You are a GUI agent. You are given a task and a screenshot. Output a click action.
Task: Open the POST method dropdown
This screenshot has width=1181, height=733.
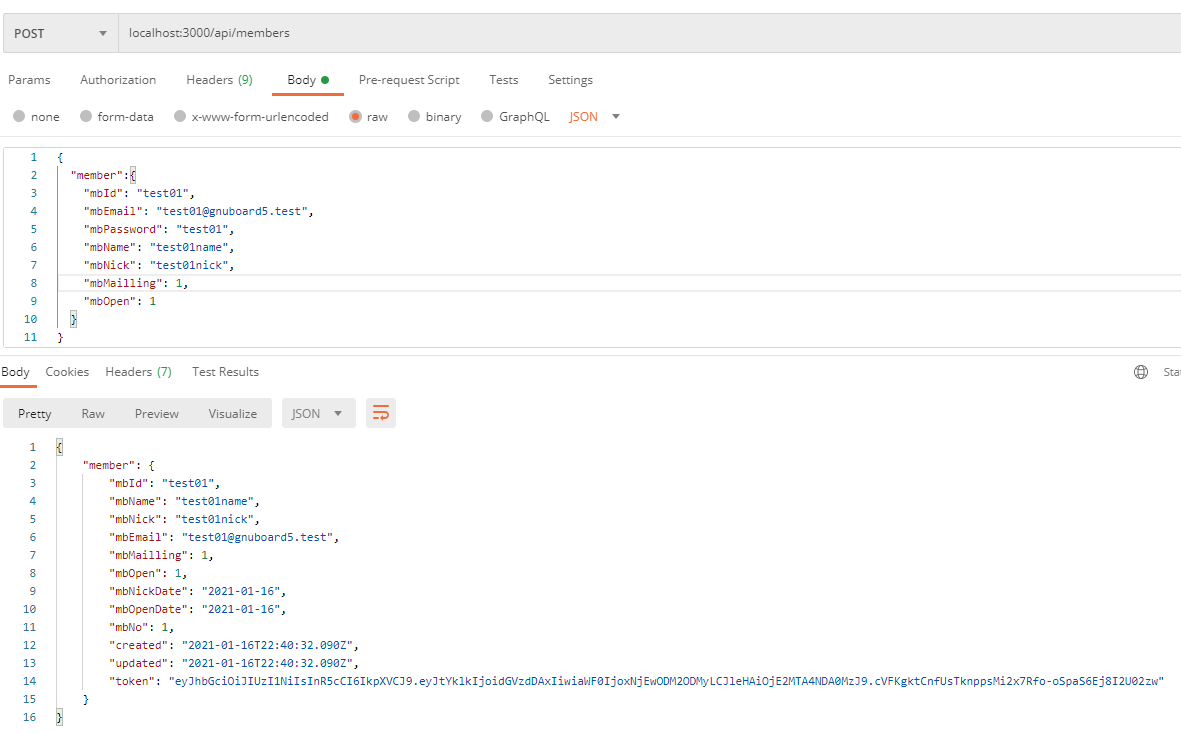pyautogui.click(x=60, y=33)
